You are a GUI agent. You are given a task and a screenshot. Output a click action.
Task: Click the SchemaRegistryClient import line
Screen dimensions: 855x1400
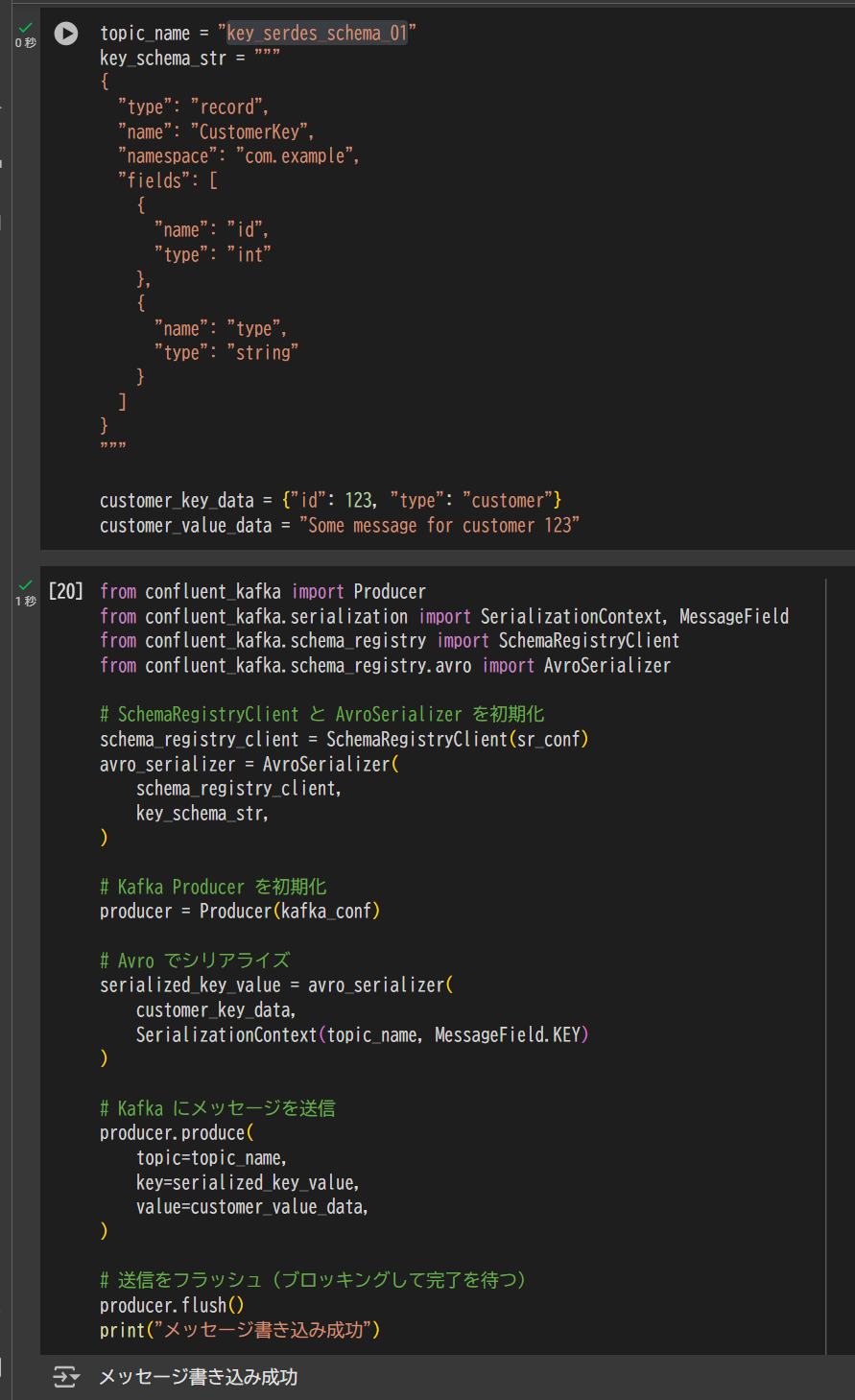click(x=390, y=640)
